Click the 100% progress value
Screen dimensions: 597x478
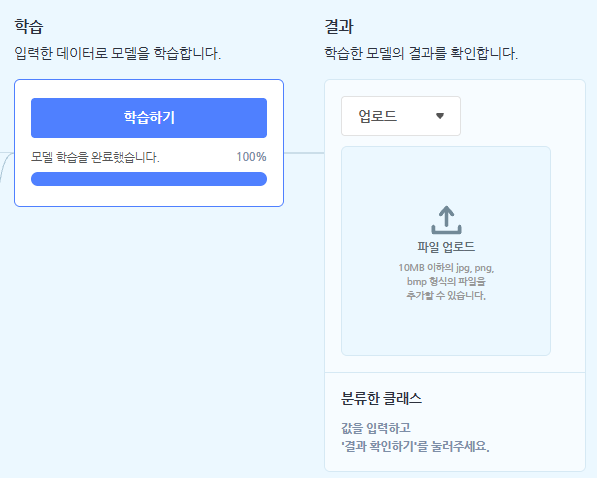(251, 157)
